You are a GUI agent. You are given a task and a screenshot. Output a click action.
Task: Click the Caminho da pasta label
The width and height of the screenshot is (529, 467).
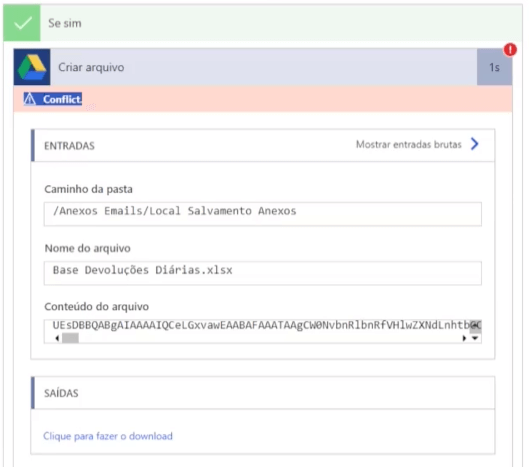tap(88, 189)
